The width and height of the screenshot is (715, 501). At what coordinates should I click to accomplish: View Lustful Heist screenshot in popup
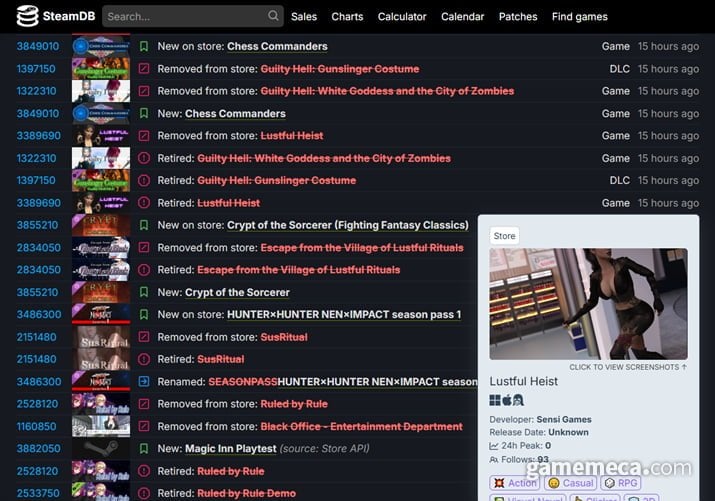click(588, 304)
